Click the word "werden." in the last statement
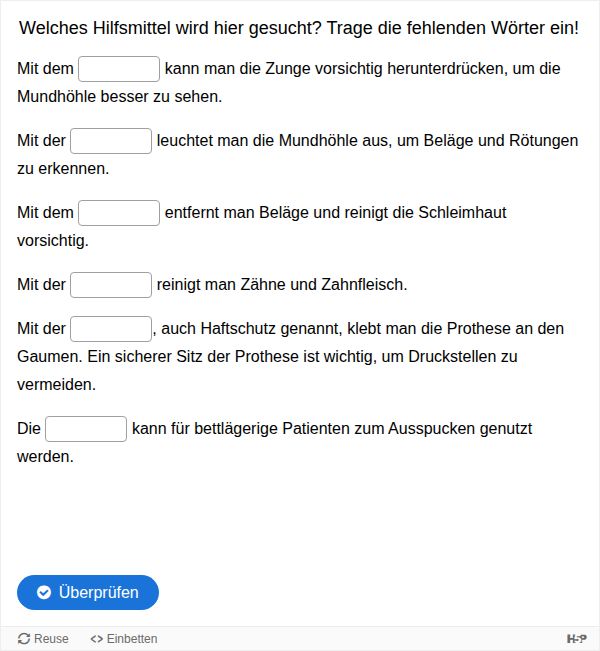 coord(45,457)
